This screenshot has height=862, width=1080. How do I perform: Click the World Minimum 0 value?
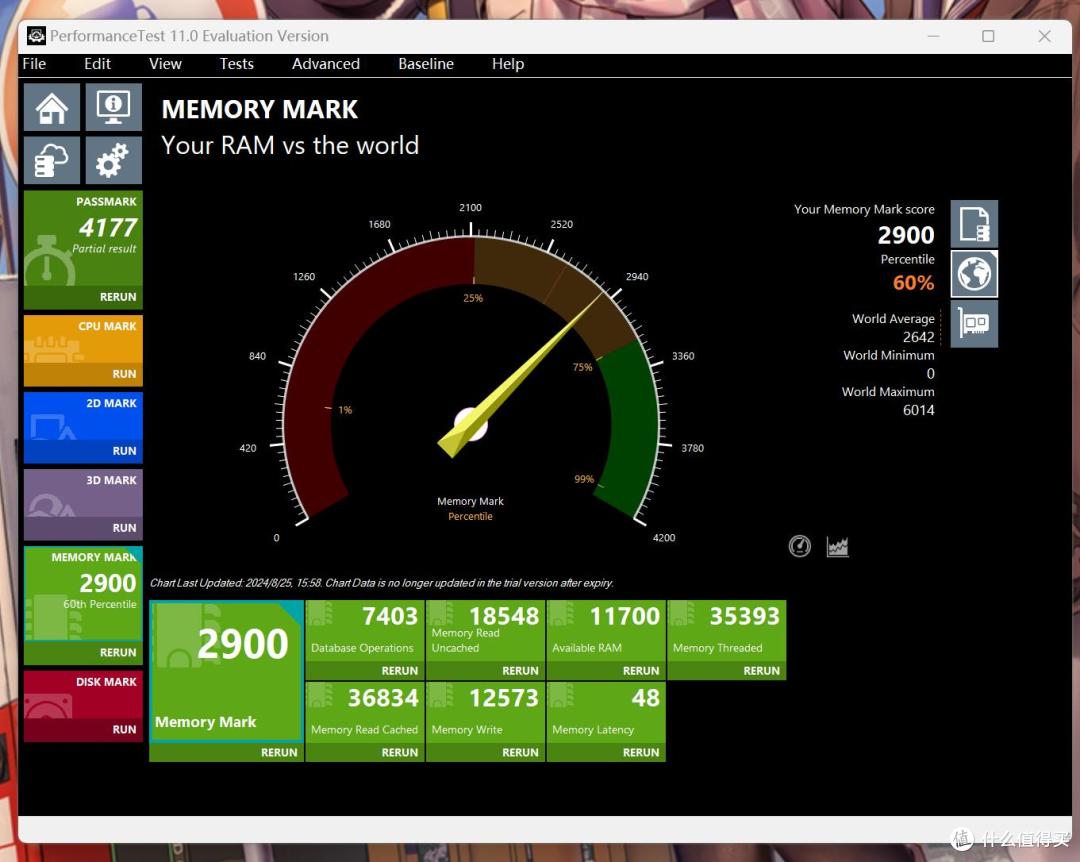pyautogui.click(x=931, y=373)
